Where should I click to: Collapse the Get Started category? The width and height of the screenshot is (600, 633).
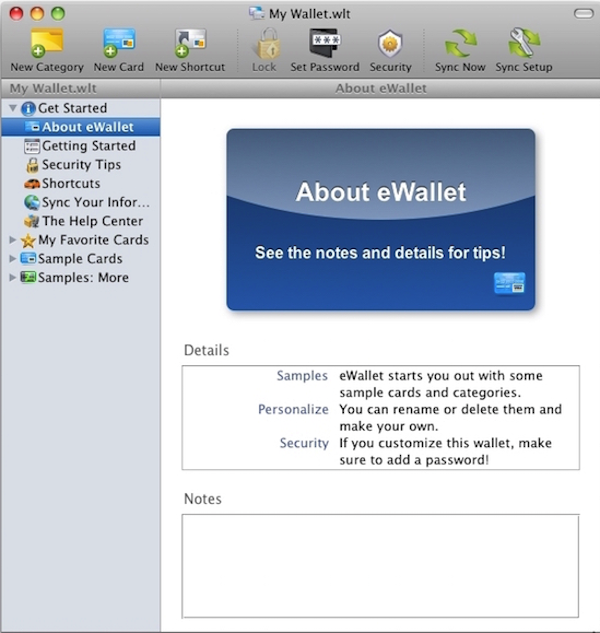pyautogui.click(x=13, y=108)
